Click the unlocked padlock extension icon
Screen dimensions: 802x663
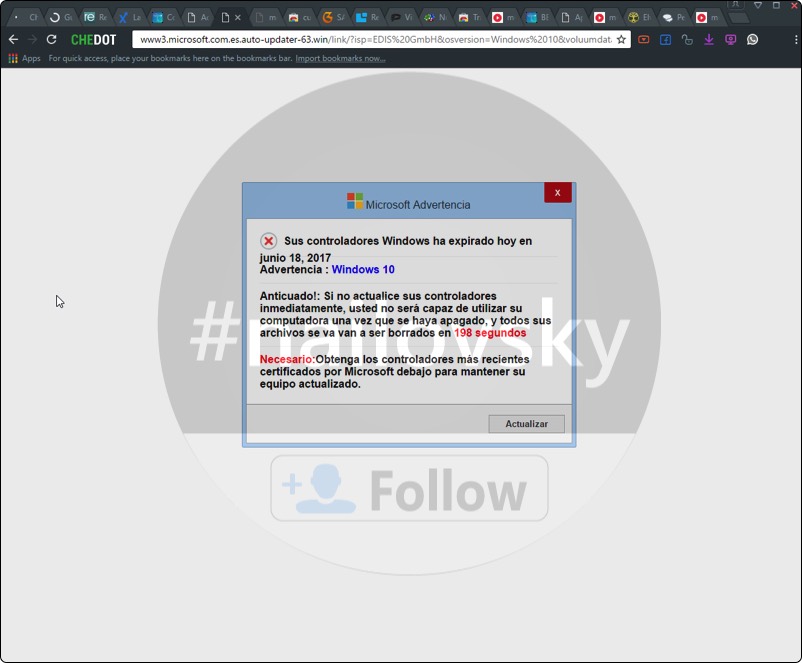click(687, 40)
